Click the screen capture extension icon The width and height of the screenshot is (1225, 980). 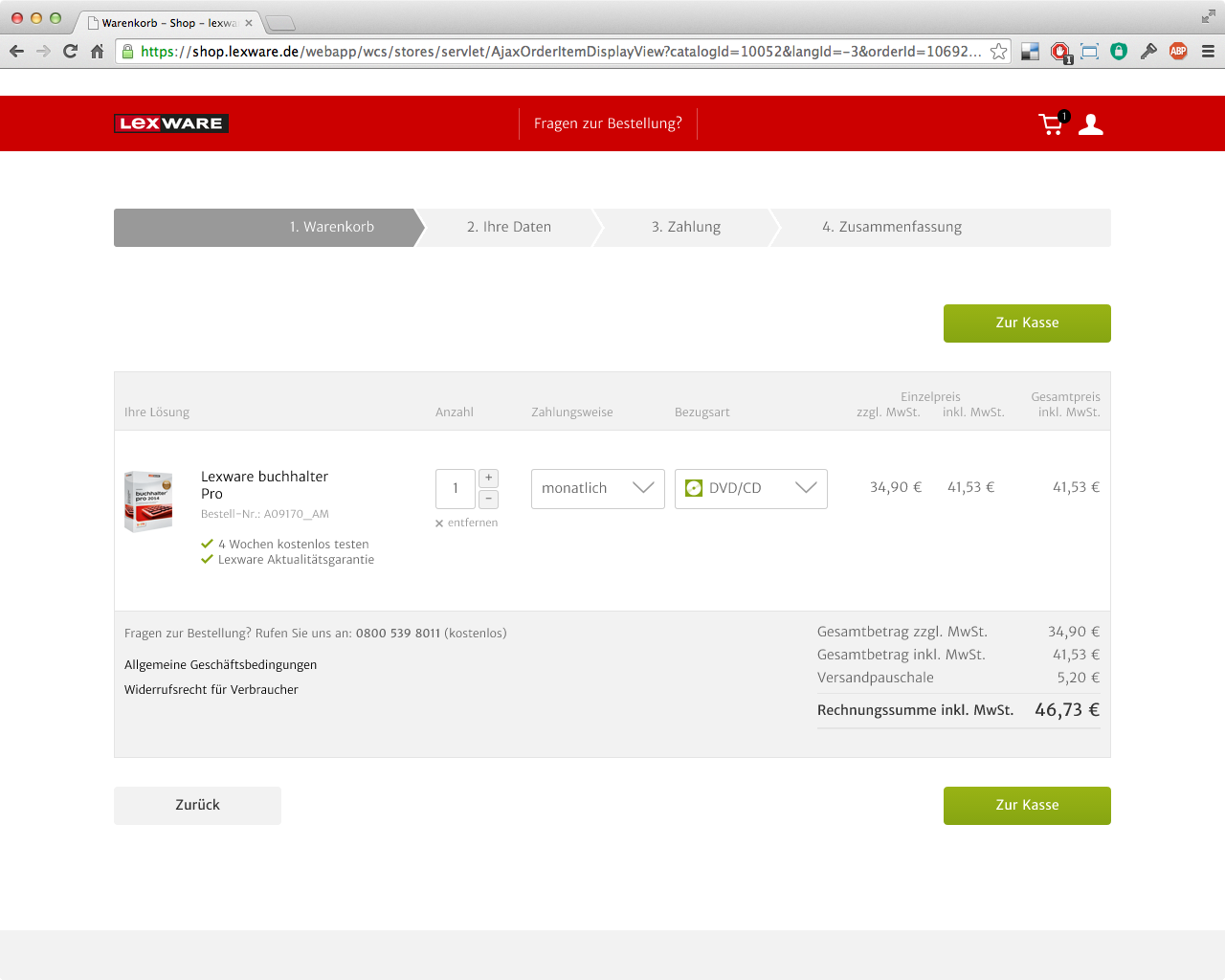pyautogui.click(x=1089, y=52)
